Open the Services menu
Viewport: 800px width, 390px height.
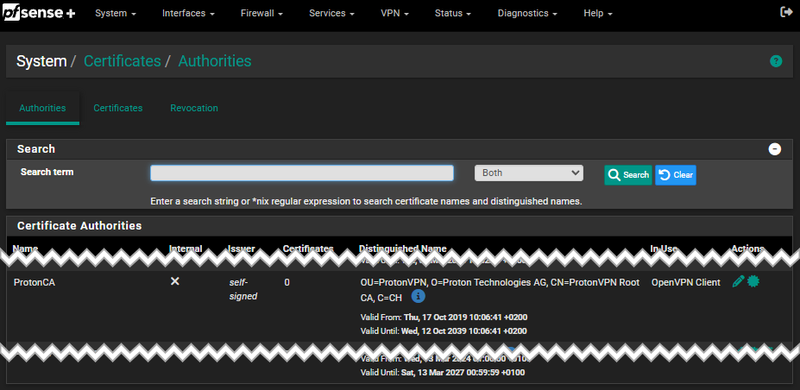click(x=331, y=14)
